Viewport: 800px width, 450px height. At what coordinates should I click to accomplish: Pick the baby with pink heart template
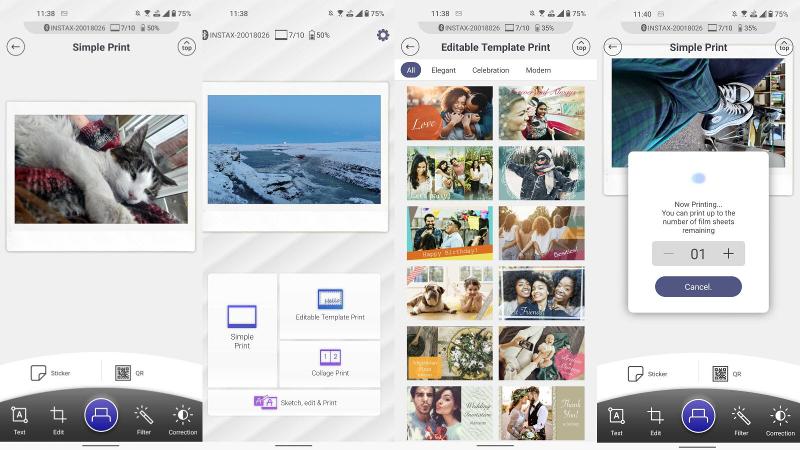(542, 353)
